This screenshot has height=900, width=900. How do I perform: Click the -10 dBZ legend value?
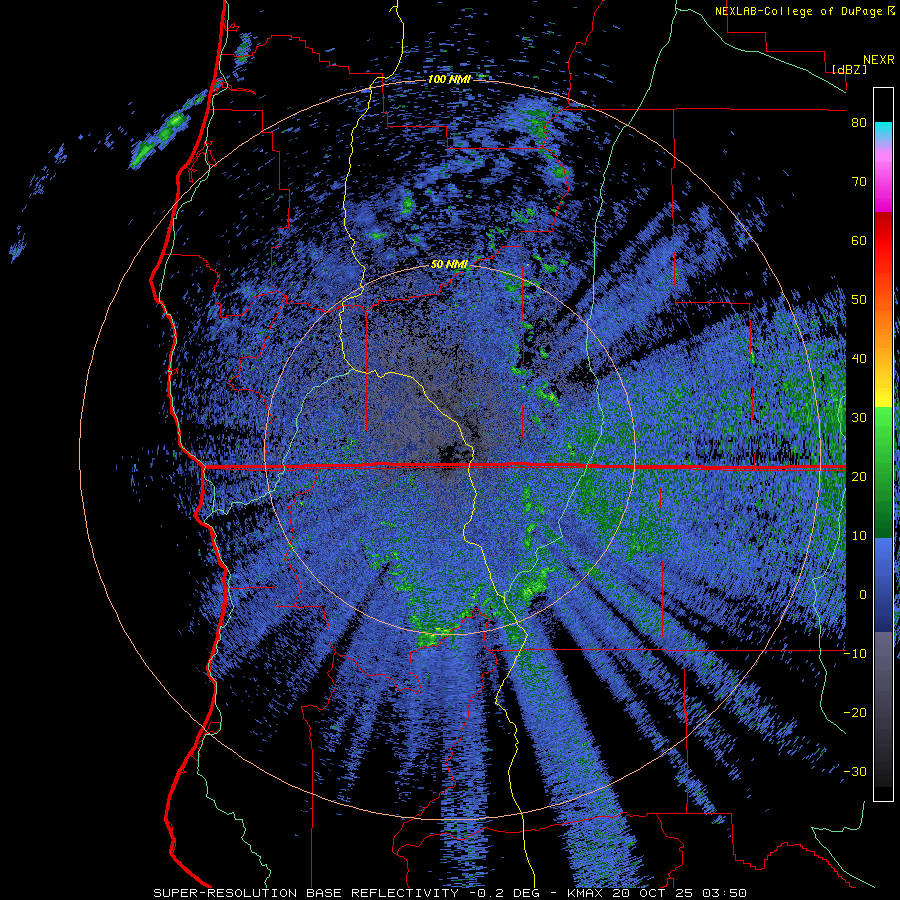855,653
